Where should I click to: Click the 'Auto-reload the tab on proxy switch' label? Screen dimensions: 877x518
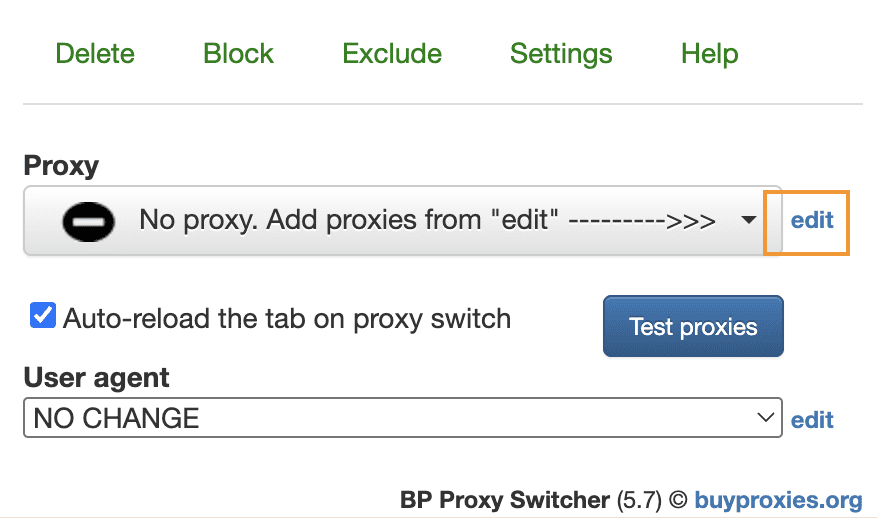pyautogui.click(x=287, y=319)
